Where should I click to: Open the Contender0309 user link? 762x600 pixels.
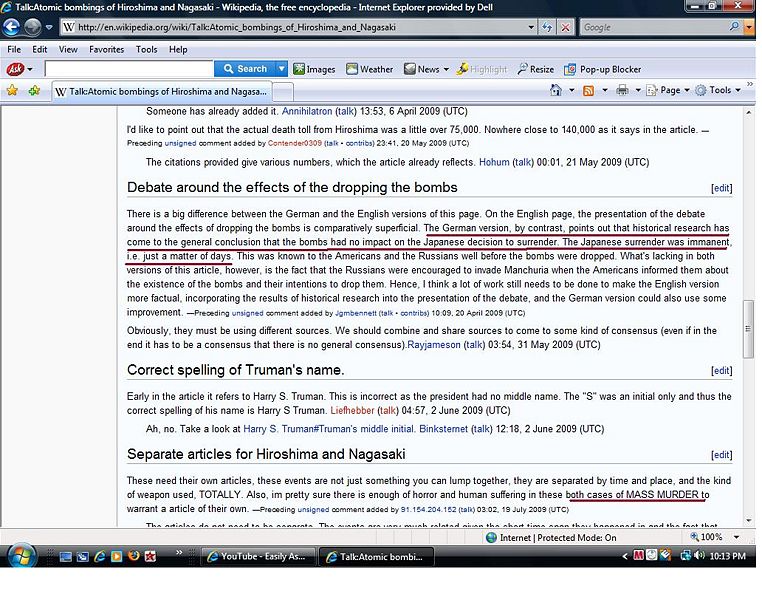pyautogui.click(x=294, y=143)
